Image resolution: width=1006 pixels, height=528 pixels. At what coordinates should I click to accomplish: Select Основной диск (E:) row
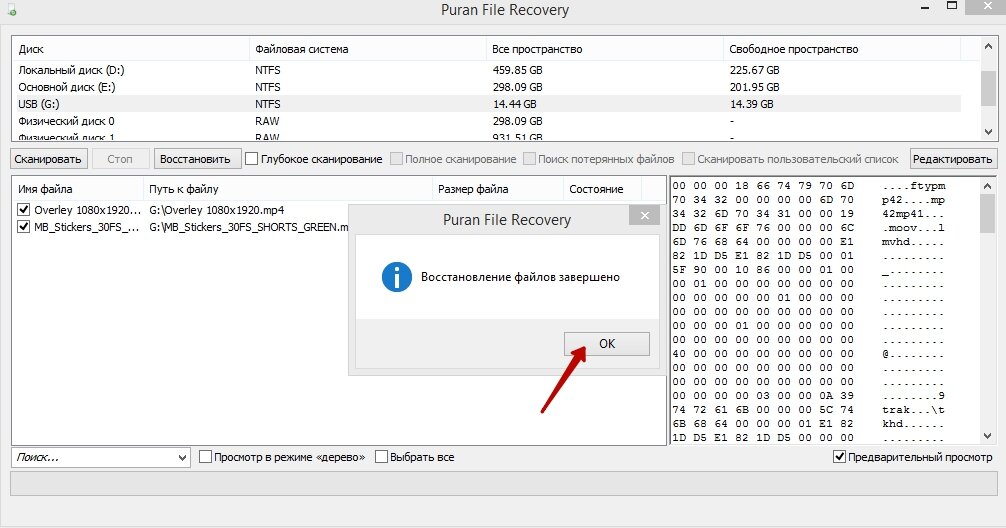coord(486,87)
